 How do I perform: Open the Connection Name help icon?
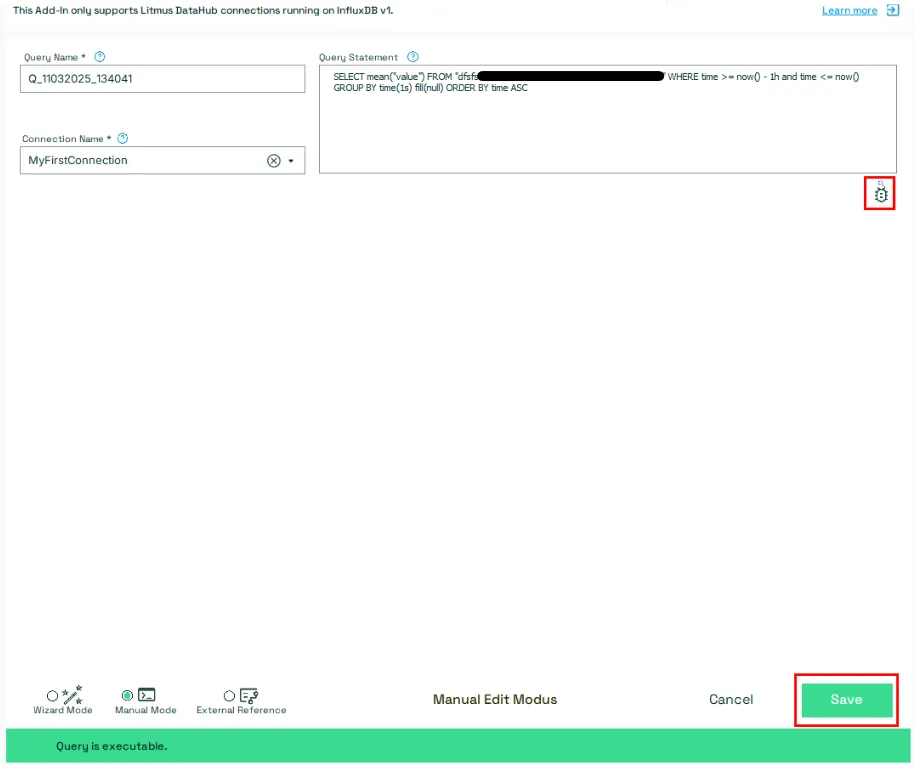coord(122,138)
